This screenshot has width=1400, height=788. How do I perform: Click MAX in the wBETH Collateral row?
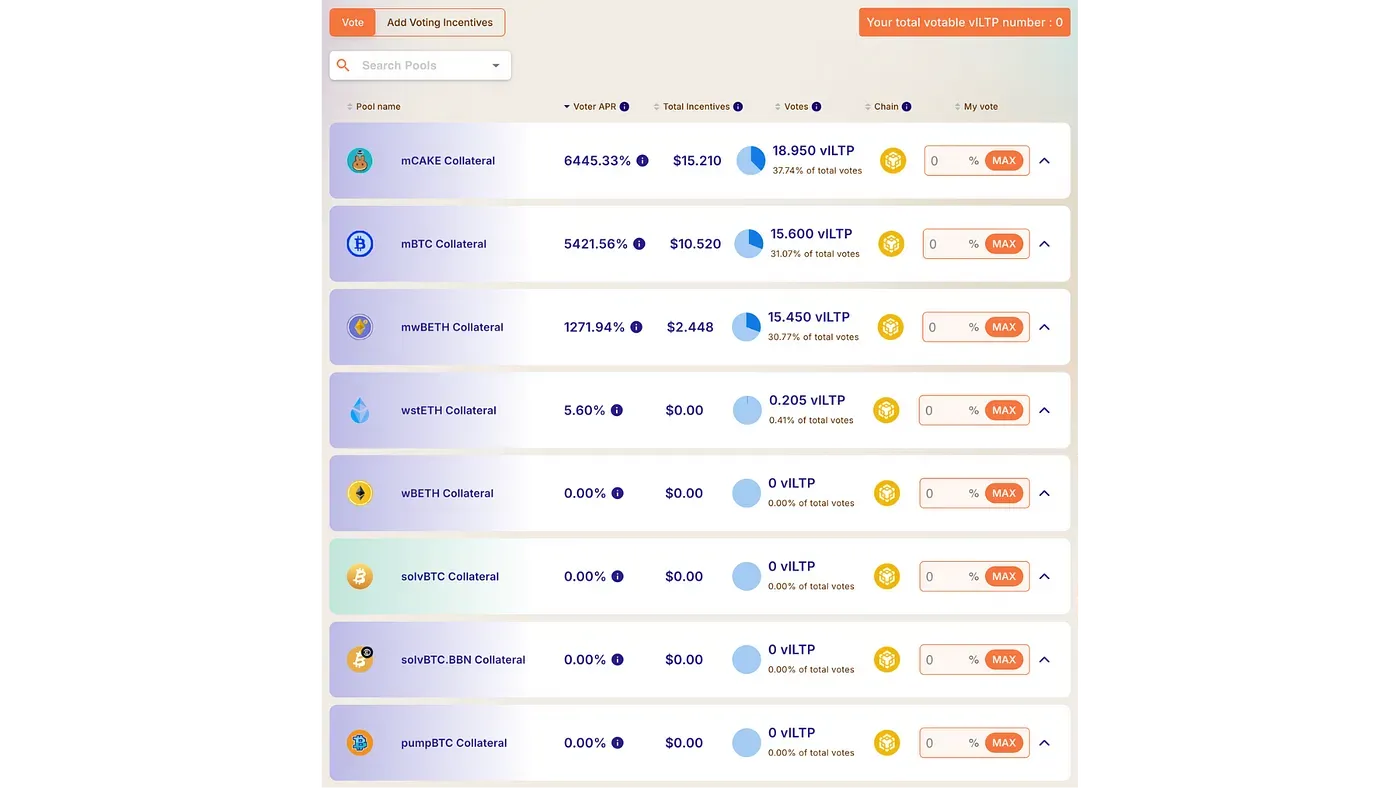[x=1004, y=493]
